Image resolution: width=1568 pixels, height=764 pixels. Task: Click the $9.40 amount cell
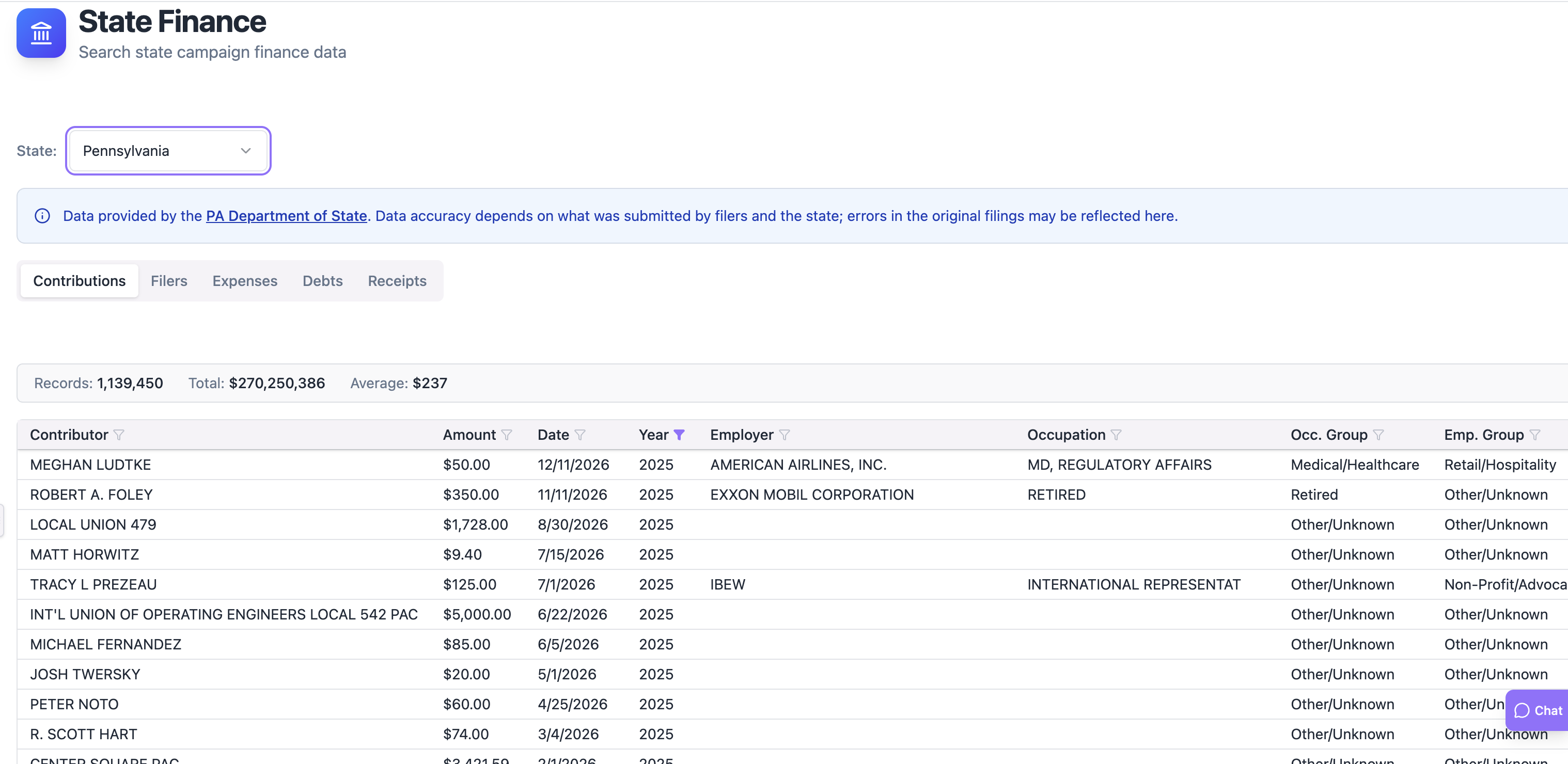coord(462,554)
